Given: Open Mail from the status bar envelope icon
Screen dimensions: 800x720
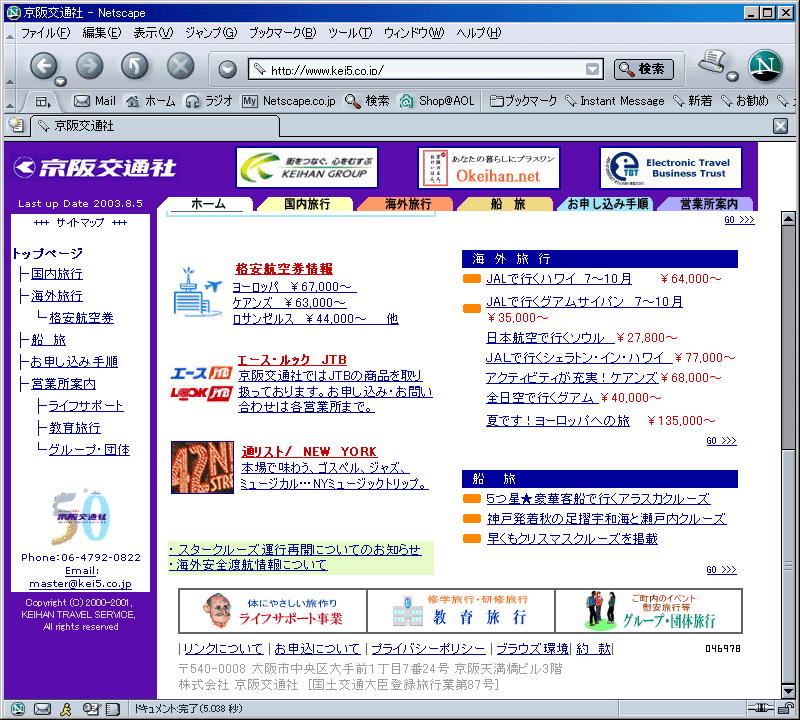Looking at the screenshot, I should click(42, 709).
